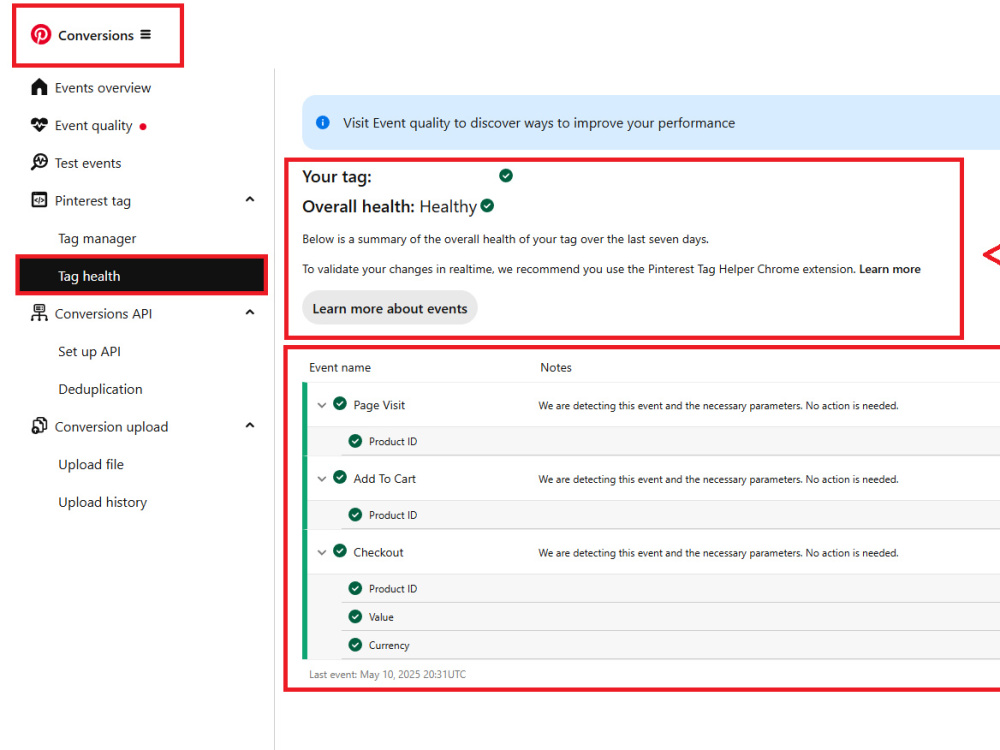Click the Checkout row's note text
The height and width of the screenshot is (750, 1000).
tap(718, 553)
